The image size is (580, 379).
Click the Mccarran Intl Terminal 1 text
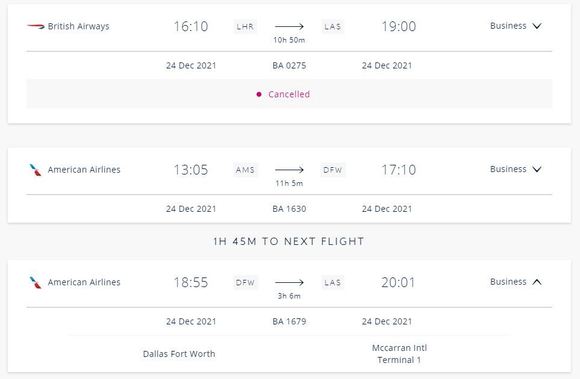click(x=399, y=354)
